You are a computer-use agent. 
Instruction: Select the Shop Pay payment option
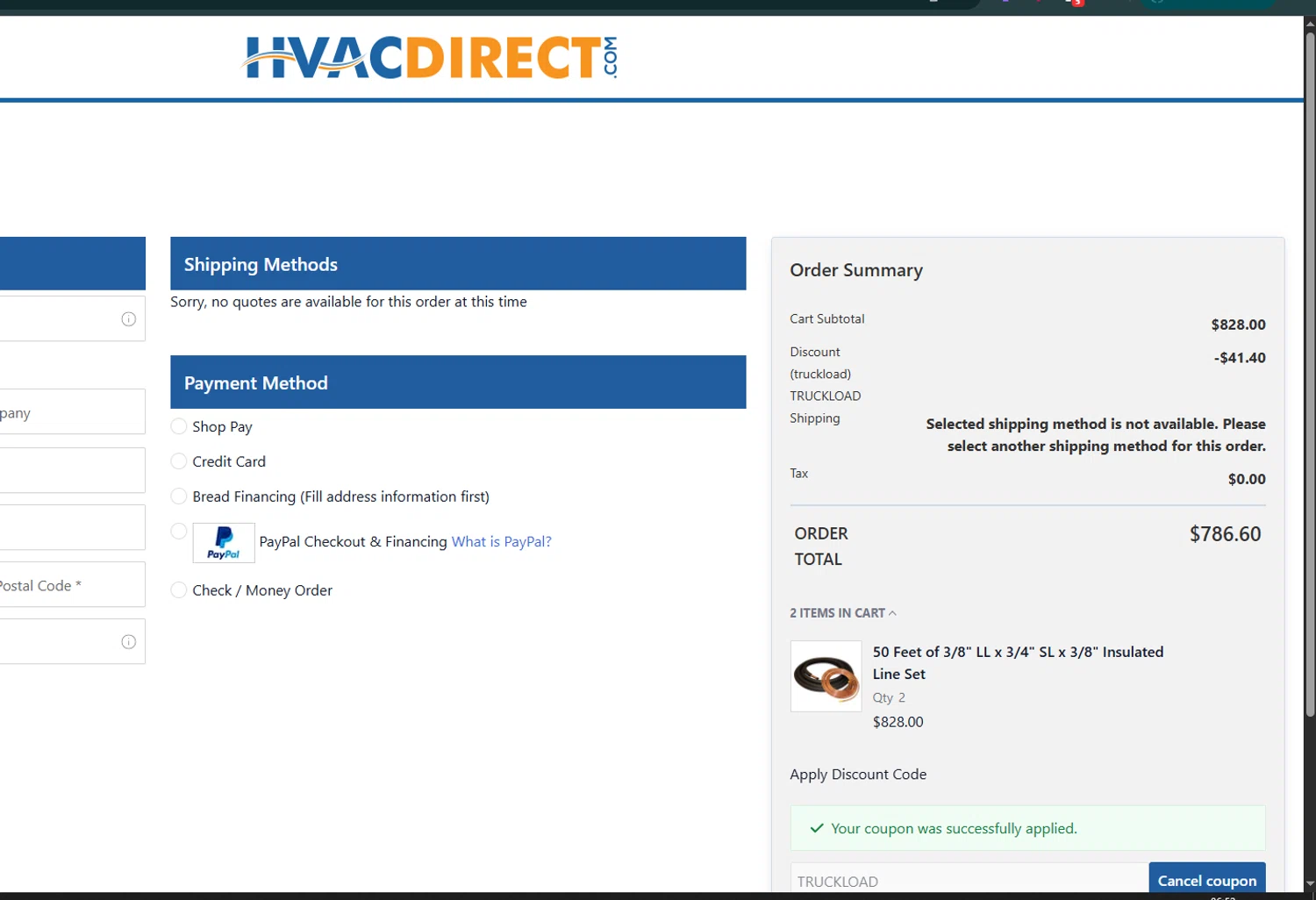(179, 426)
